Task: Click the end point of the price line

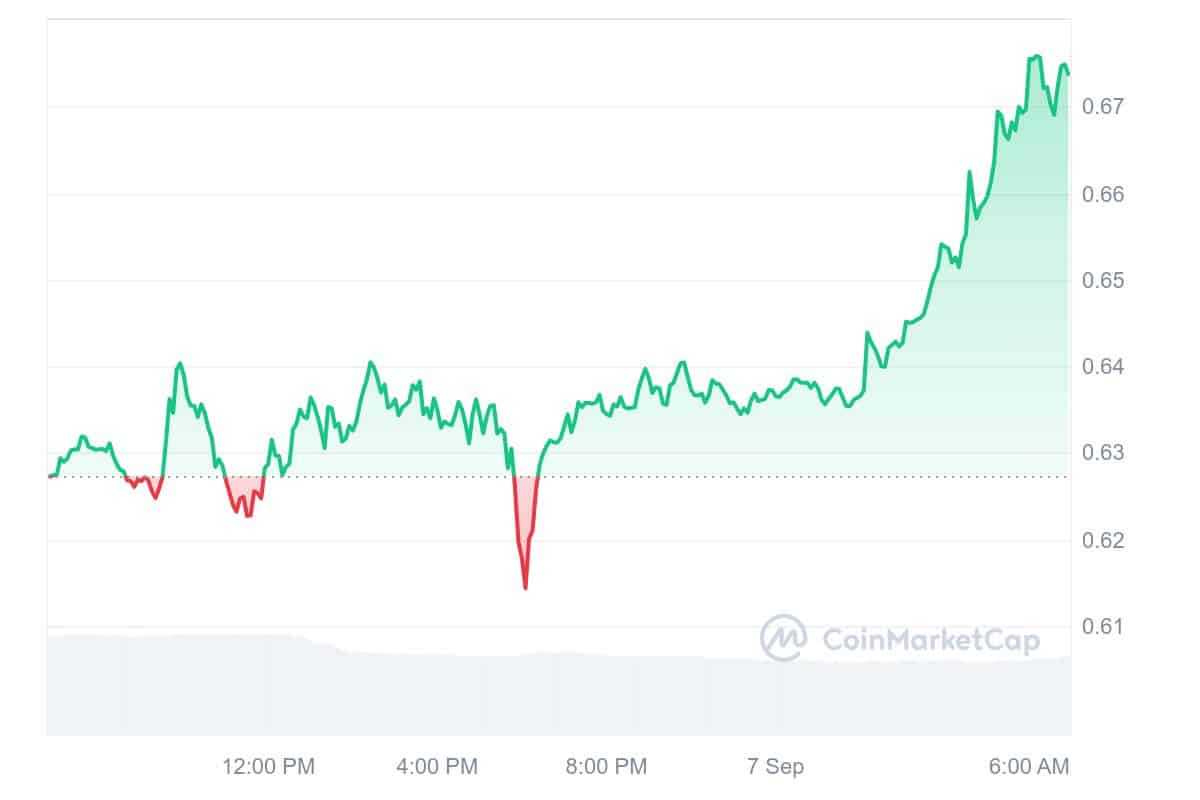Action: (1068, 74)
